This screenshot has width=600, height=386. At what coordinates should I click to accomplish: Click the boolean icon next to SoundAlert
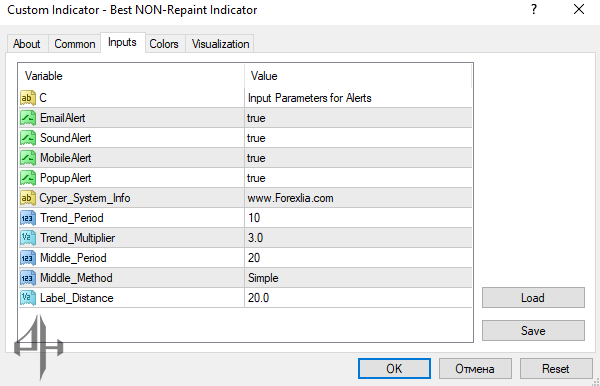coord(28,138)
